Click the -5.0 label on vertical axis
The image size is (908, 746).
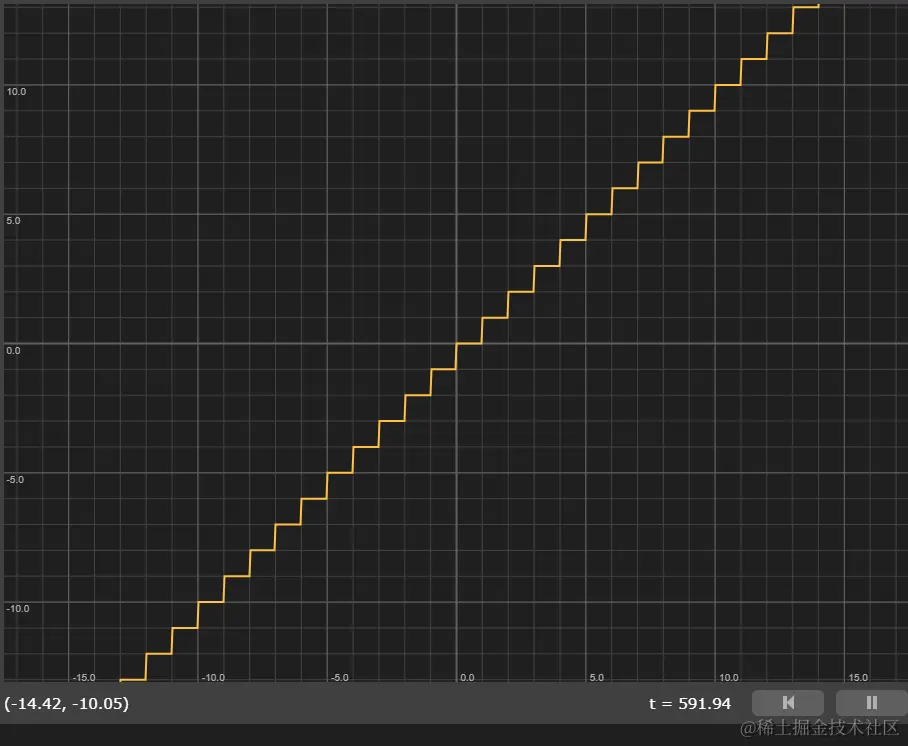pos(15,480)
